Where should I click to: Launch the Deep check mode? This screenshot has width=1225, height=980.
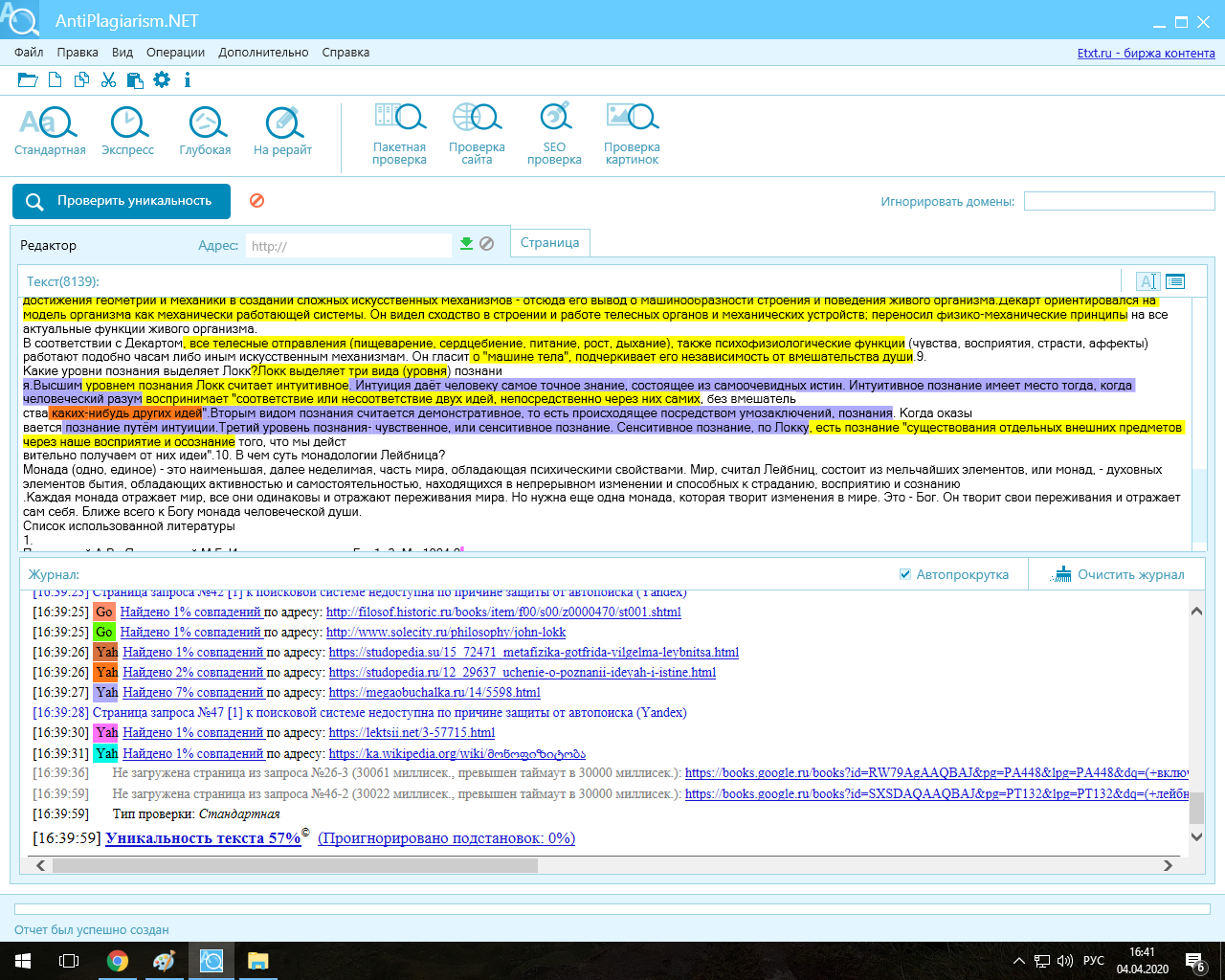205,131
